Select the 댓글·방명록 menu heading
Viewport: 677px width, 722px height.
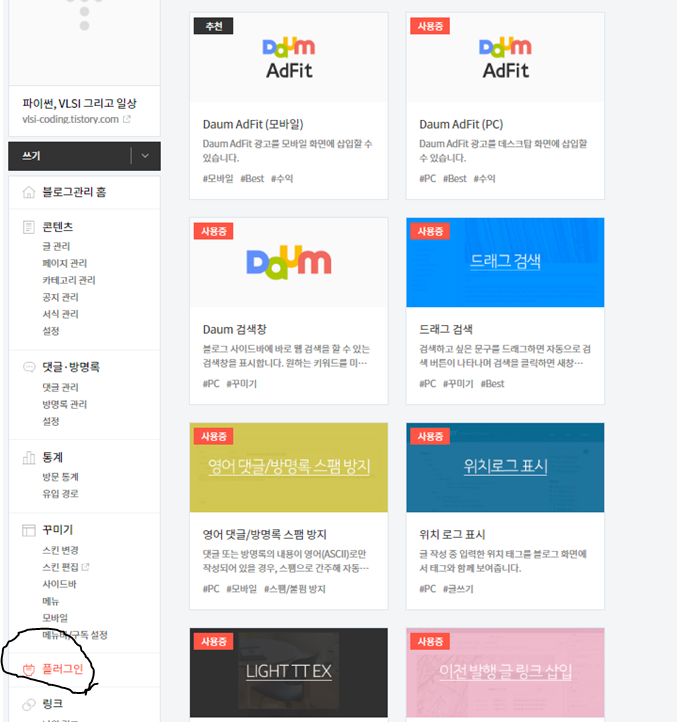pos(71,367)
